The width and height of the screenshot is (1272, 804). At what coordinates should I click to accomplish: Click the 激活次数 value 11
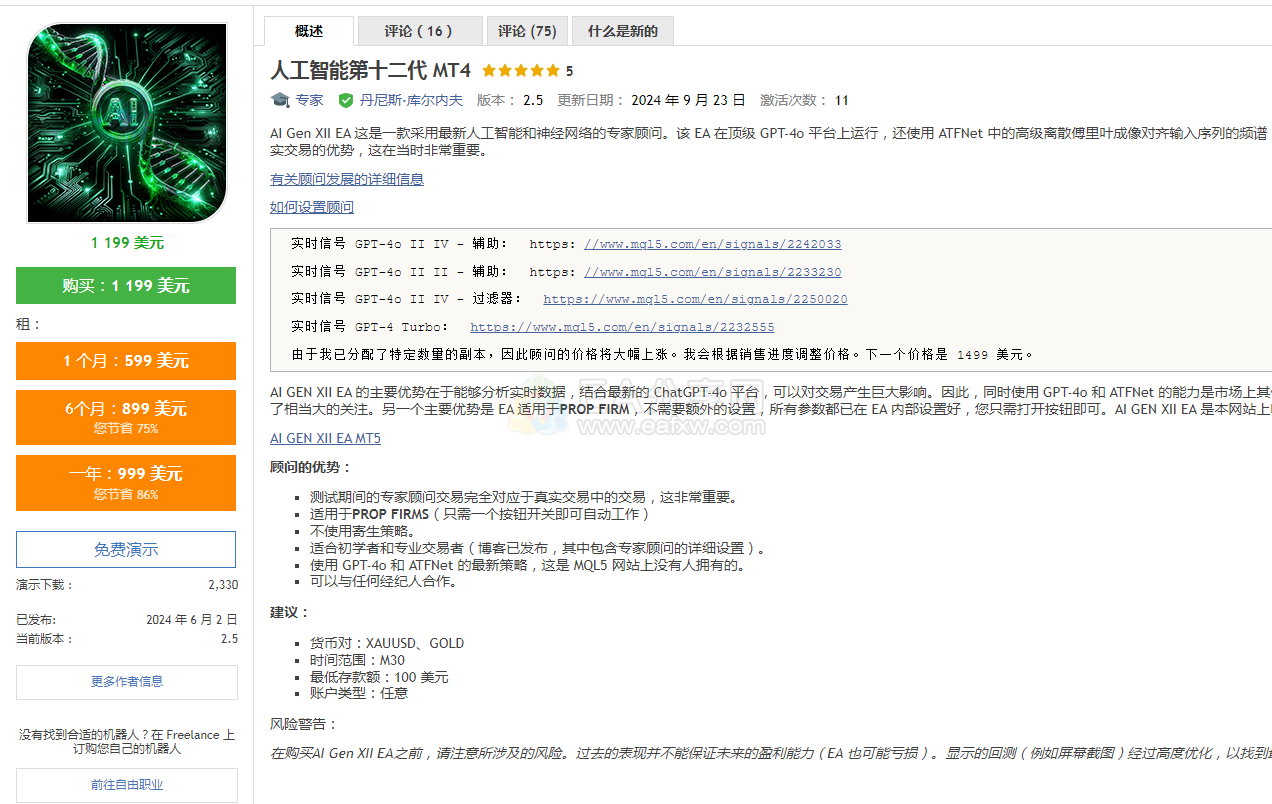(842, 100)
